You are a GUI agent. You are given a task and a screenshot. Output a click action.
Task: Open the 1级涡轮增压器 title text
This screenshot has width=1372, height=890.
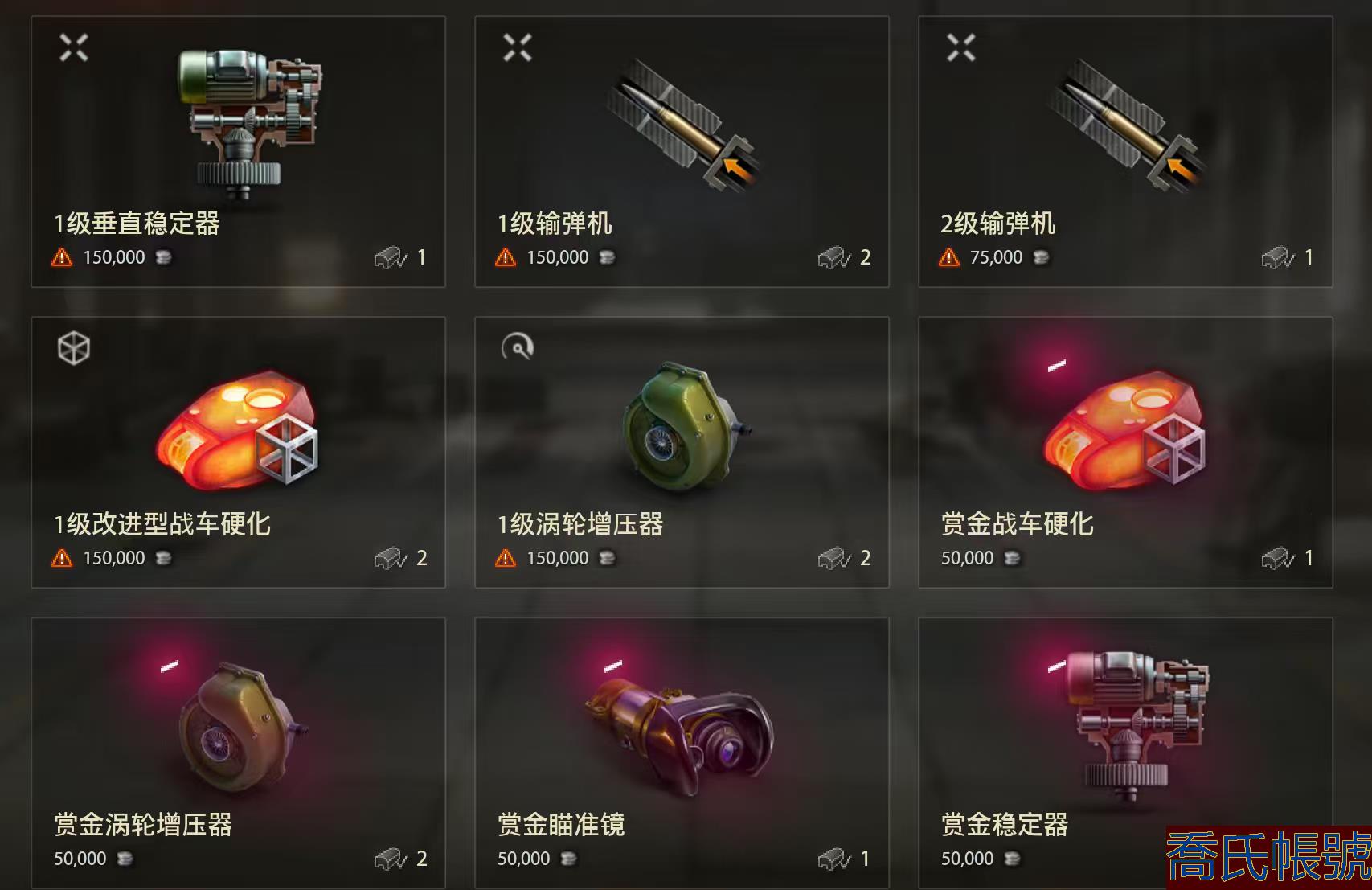[x=580, y=524]
